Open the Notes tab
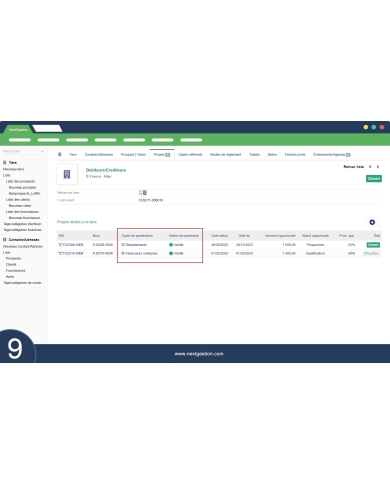Viewport: 390px width, 484px height. pyautogui.click(x=272, y=154)
